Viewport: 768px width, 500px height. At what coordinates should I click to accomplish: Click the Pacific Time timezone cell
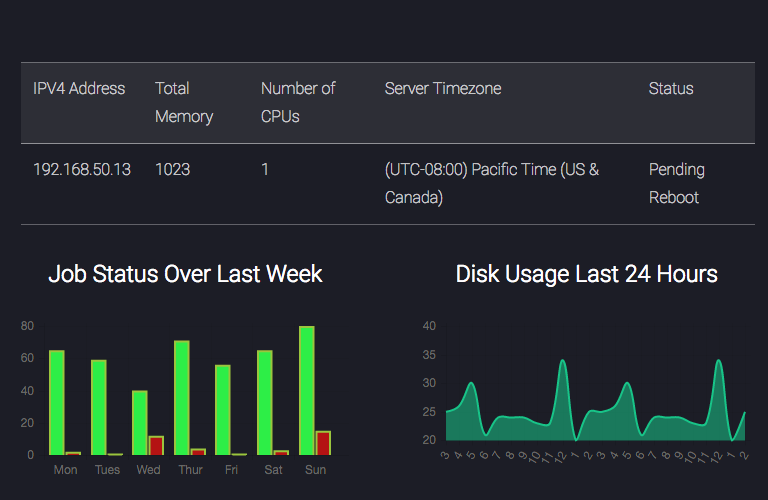pos(492,183)
